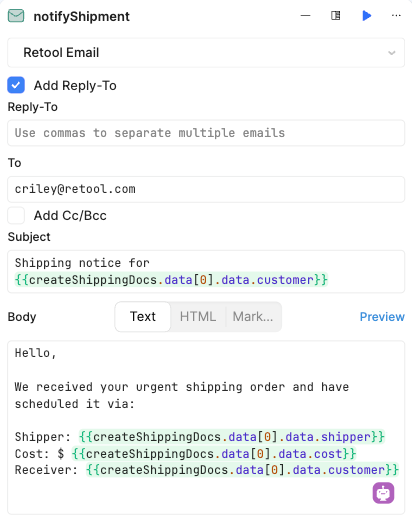
Task: Open the purple AI assistant robot icon
Action: [383, 493]
